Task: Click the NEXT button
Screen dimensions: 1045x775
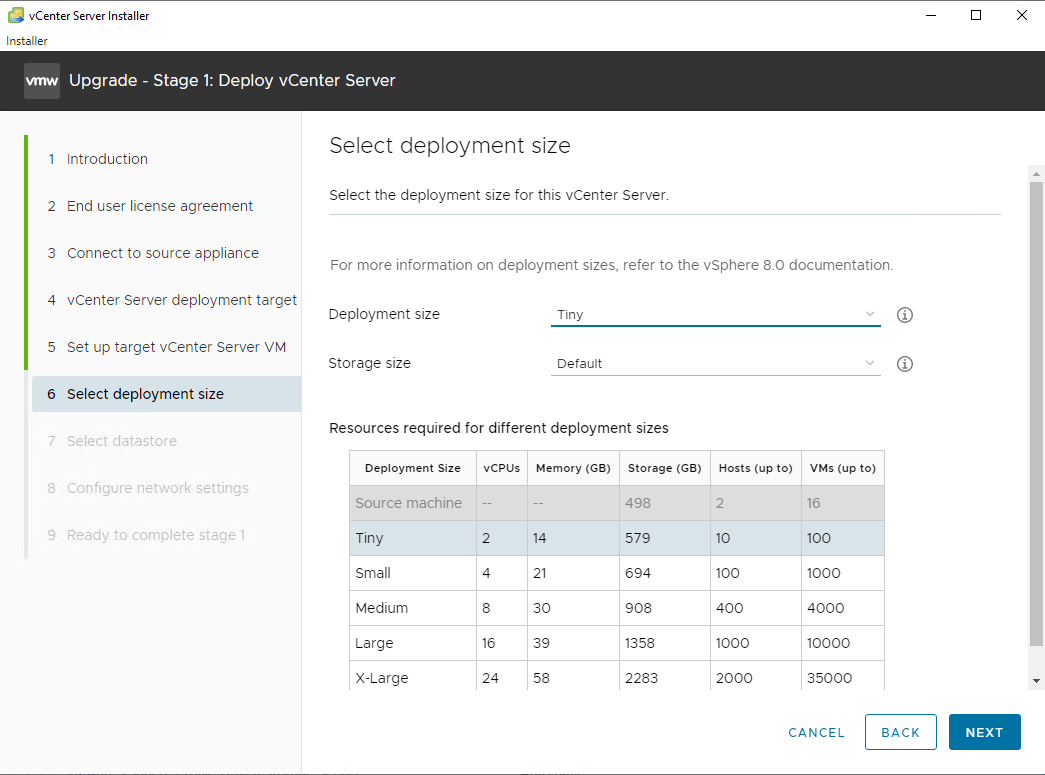Action: click(x=984, y=732)
